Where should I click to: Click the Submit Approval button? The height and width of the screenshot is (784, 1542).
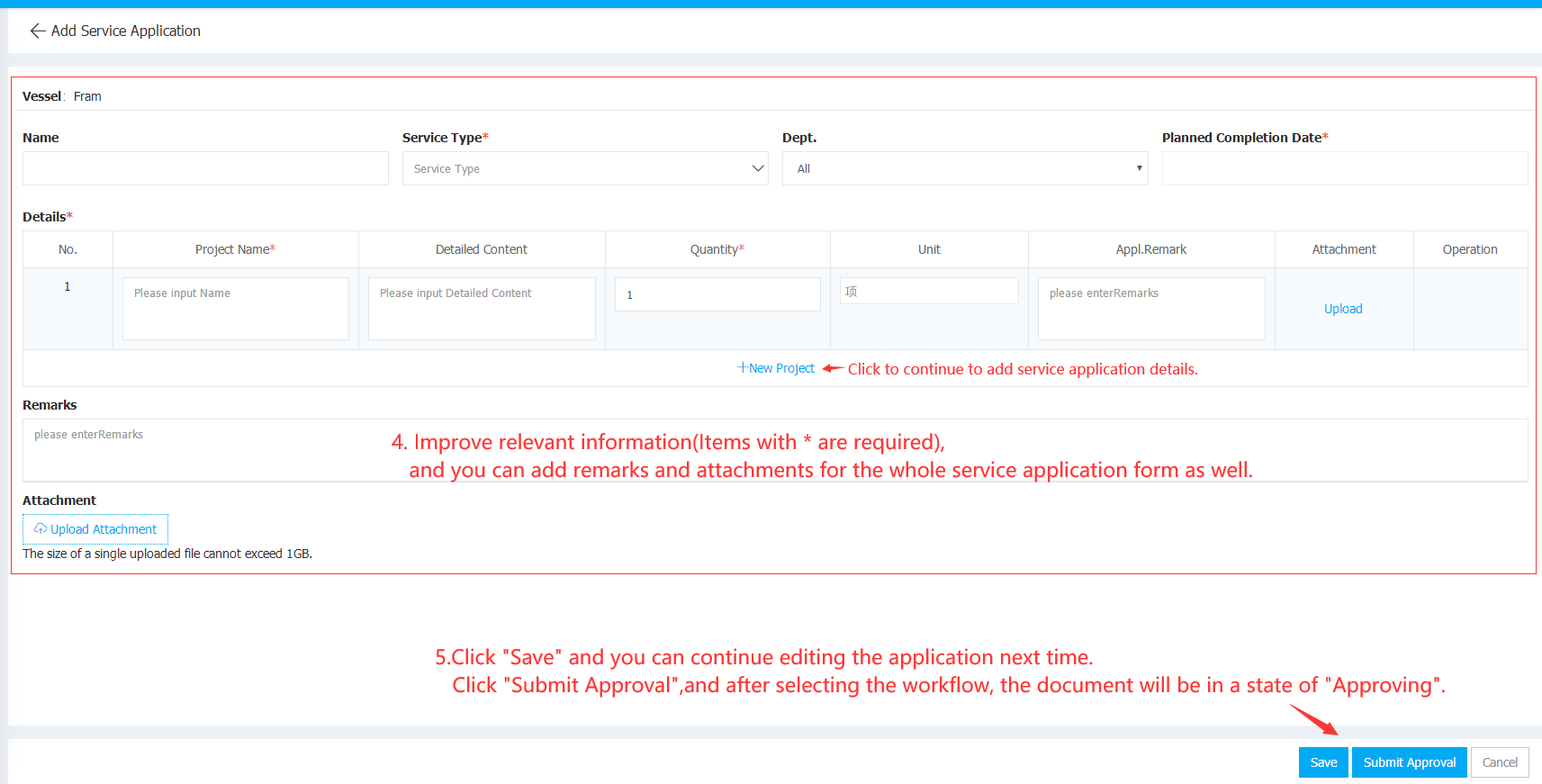coord(1410,762)
